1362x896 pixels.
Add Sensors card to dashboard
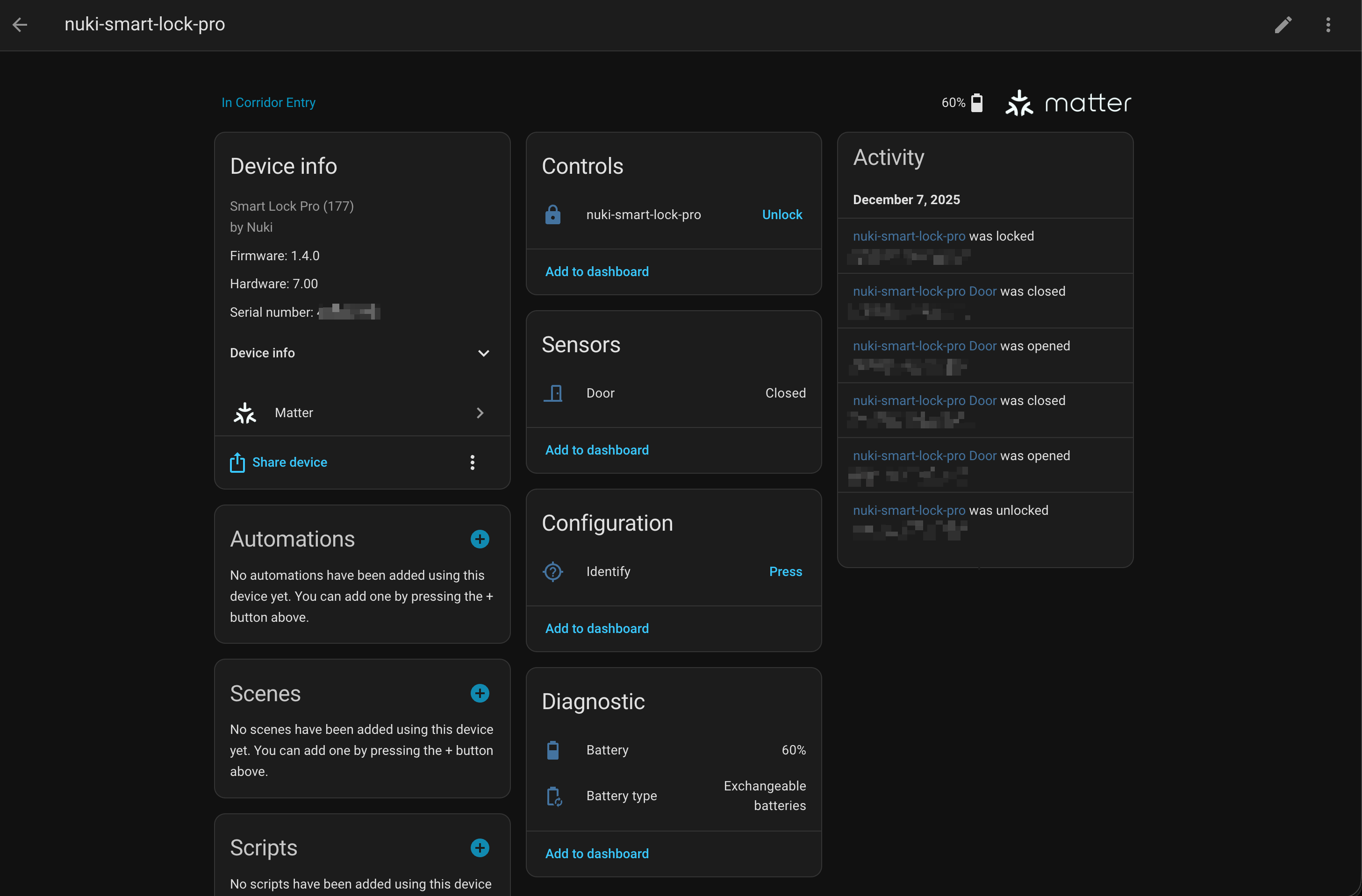tap(596, 450)
